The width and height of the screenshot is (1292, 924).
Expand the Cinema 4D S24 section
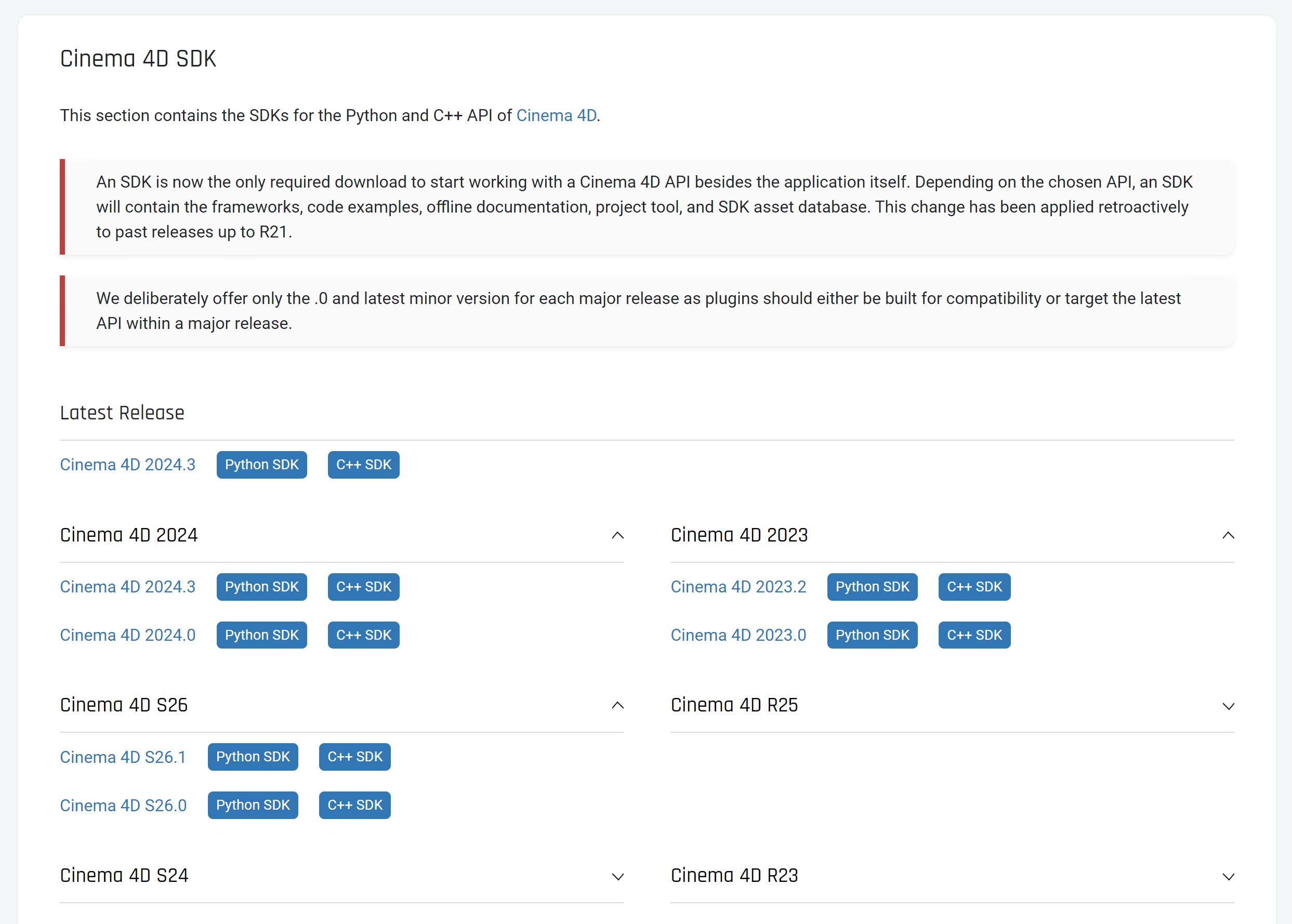point(617,876)
